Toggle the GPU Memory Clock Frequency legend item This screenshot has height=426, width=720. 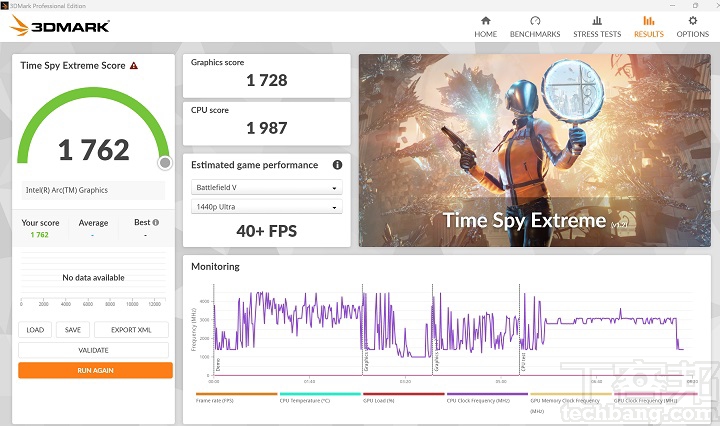571,402
